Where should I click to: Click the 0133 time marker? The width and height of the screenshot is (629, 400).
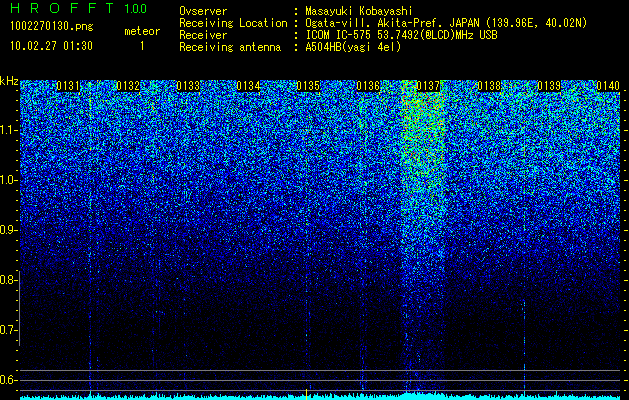point(188,86)
